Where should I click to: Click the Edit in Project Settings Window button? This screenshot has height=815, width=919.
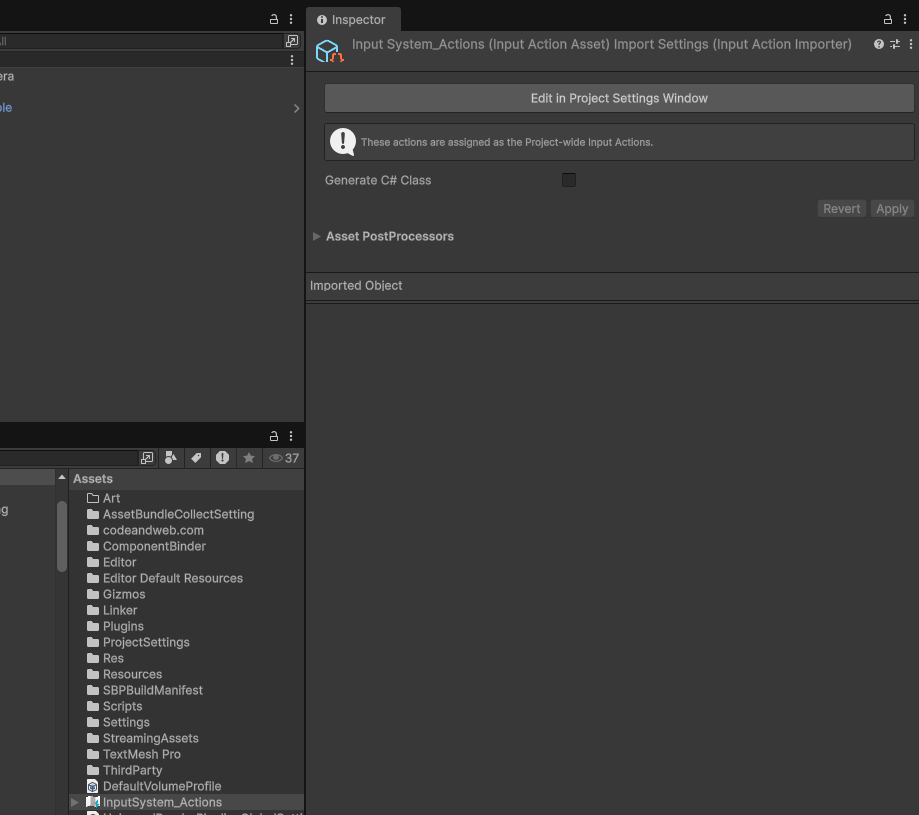(x=619, y=98)
